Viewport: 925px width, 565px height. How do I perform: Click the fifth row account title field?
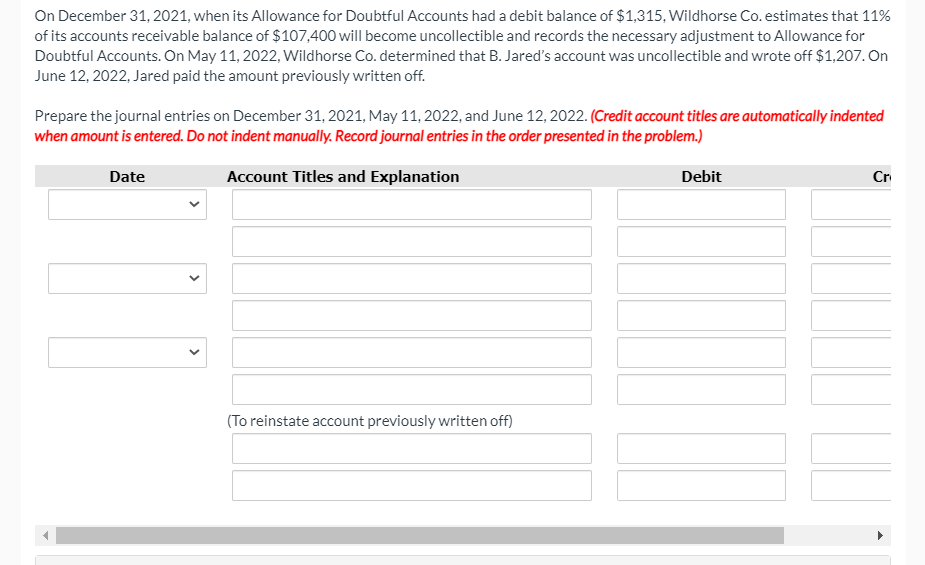click(x=412, y=353)
